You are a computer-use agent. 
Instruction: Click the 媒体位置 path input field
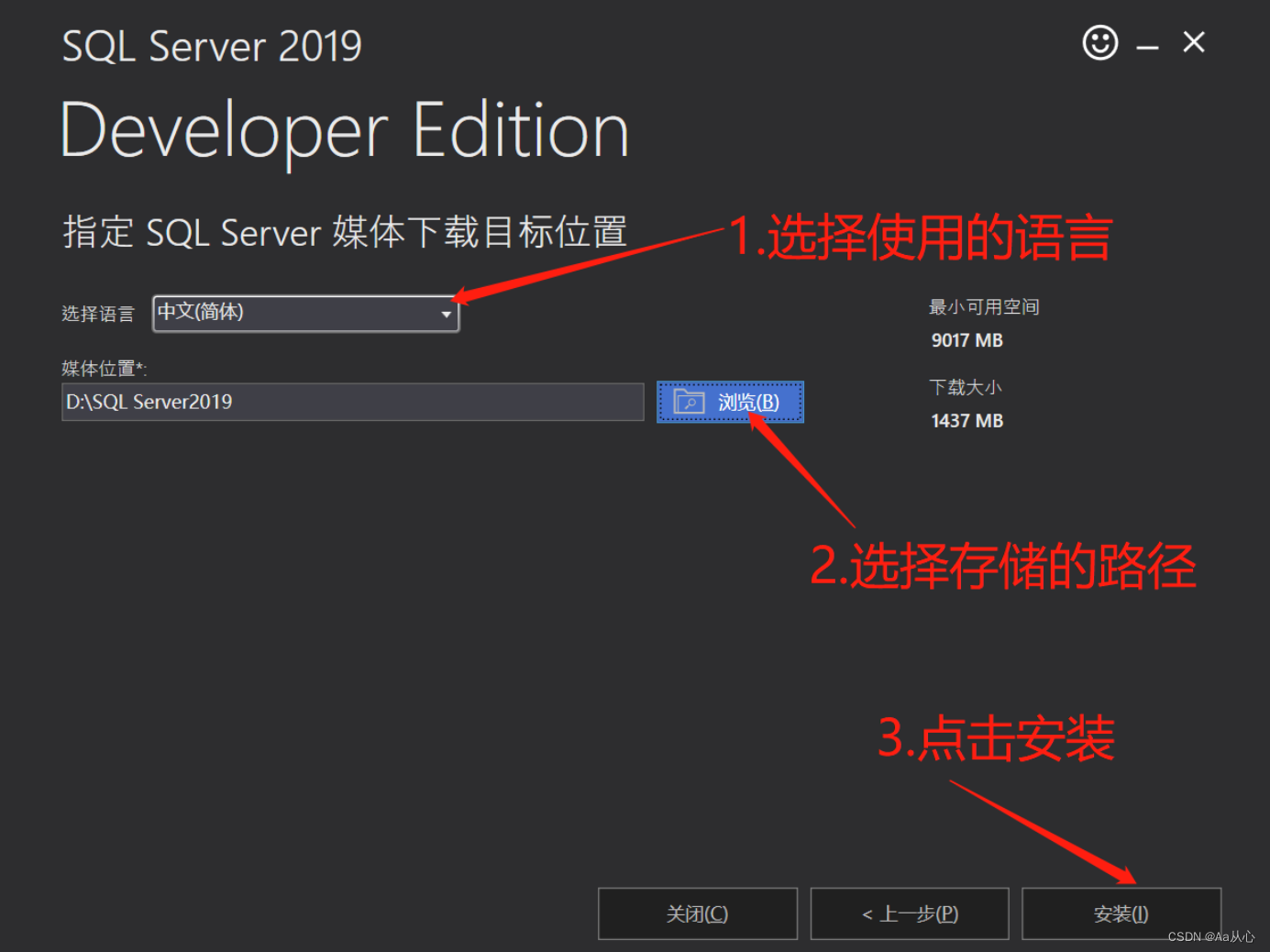point(353,402)
